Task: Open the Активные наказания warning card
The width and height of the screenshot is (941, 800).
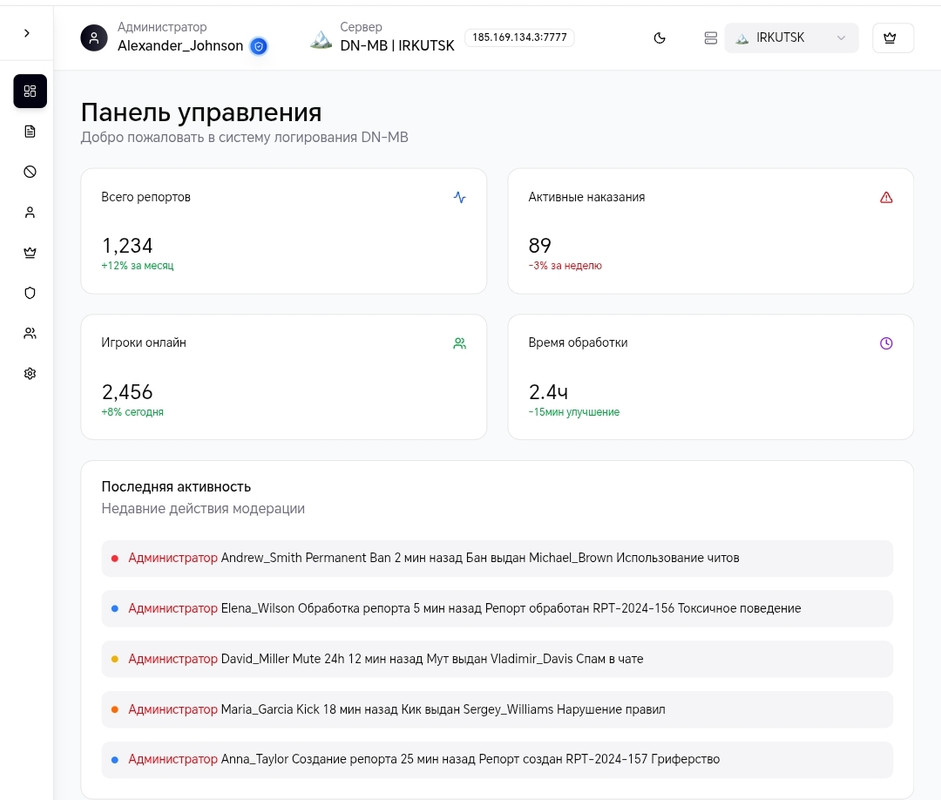Action: coord(711,230)
